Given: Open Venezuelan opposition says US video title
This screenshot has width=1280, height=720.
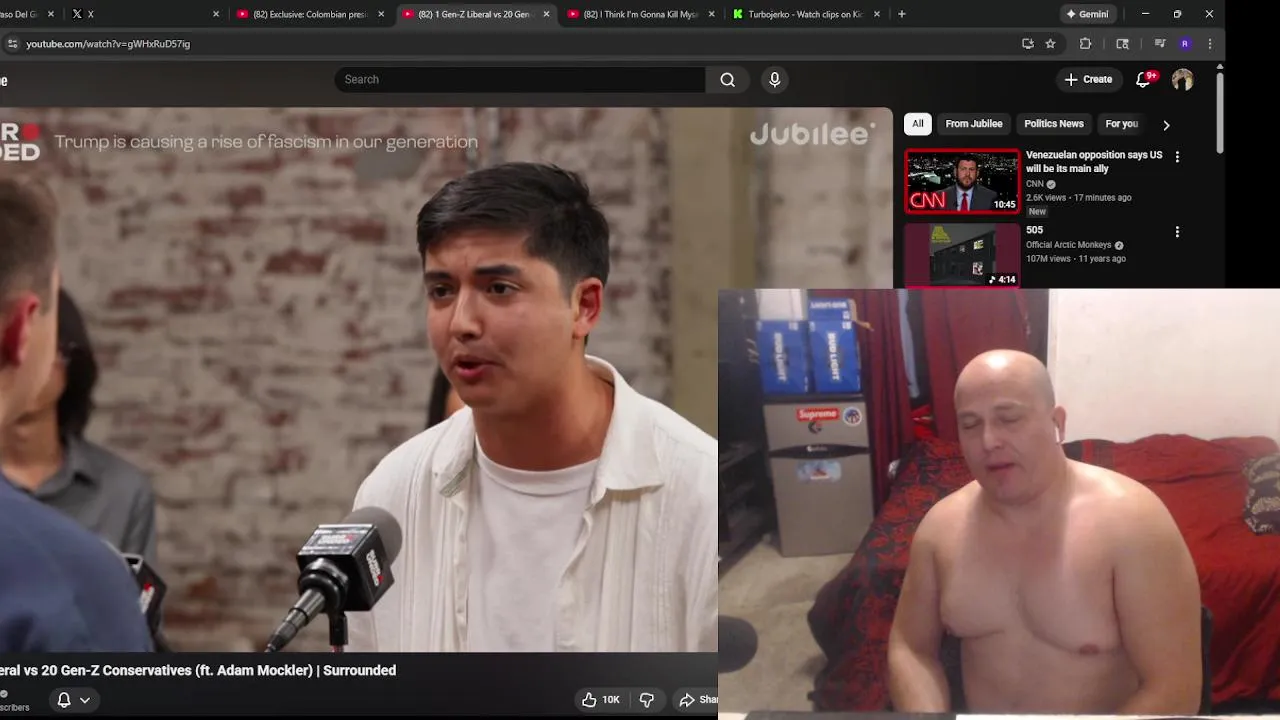Looking at the screenshot, I should pyautogui.click(x=1094, y=162).
